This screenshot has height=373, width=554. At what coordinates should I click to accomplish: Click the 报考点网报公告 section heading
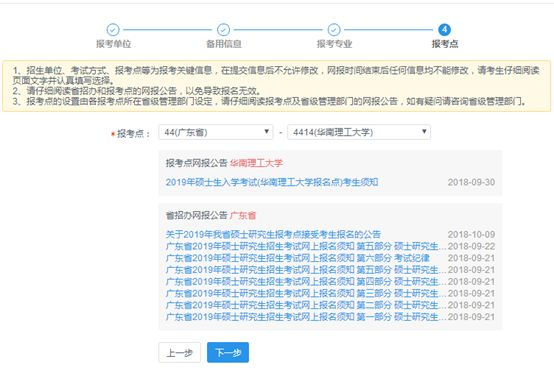(196, 163)
